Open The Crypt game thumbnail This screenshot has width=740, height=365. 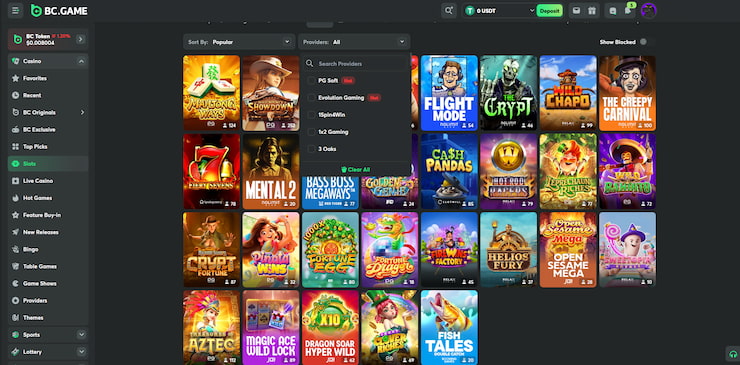tap(509, 93)
